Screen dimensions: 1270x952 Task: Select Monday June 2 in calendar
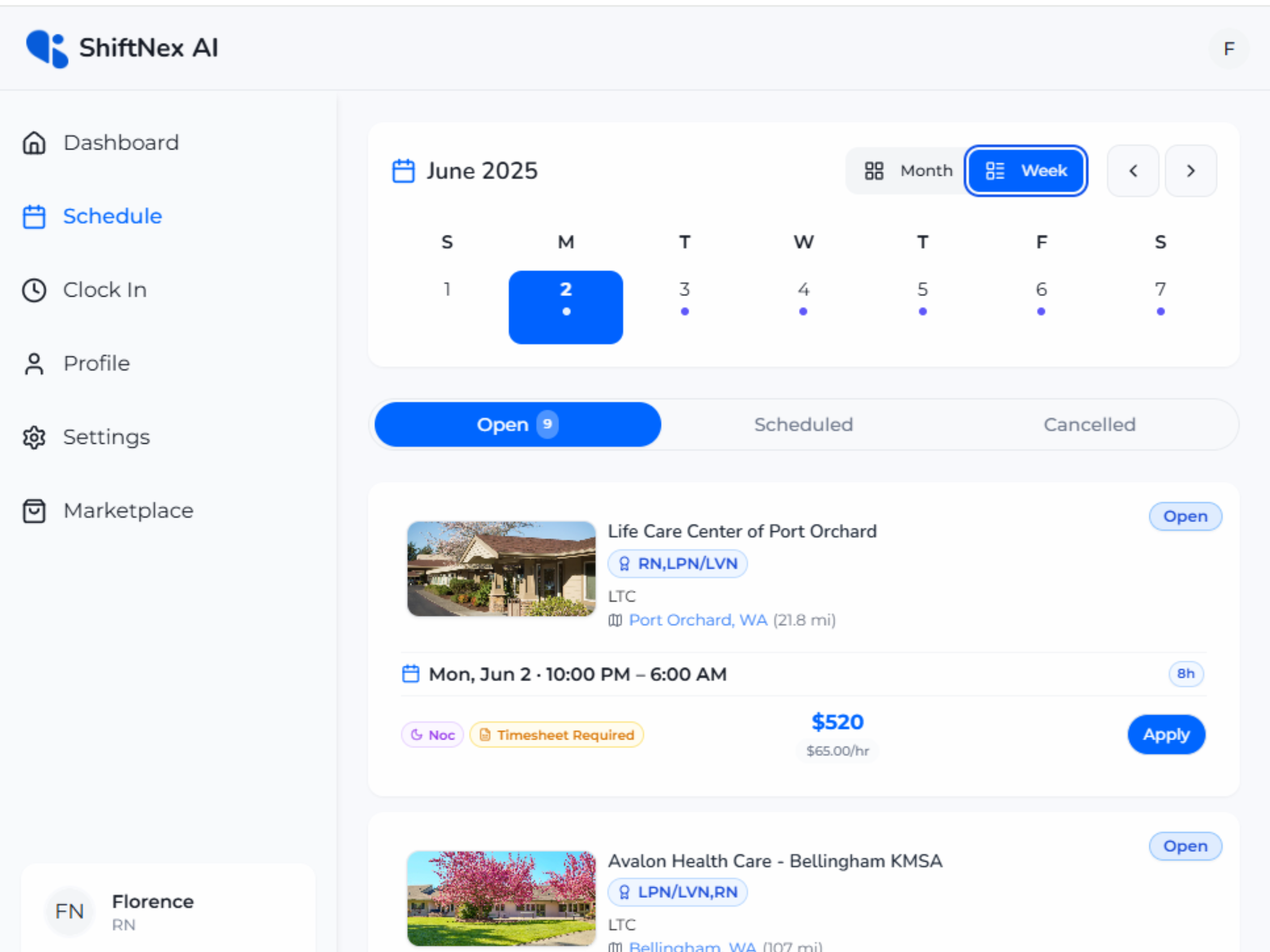(565, 307)
